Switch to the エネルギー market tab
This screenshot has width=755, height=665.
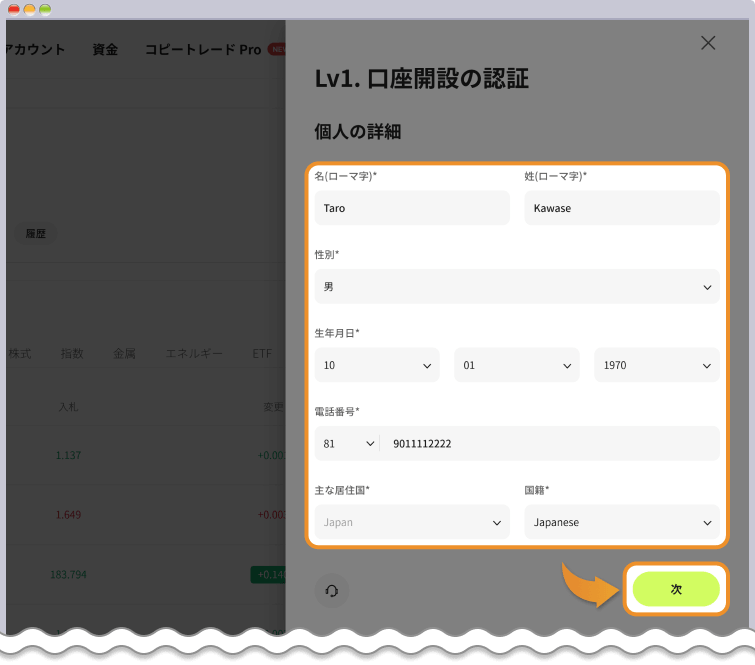(x=194, y=353)
